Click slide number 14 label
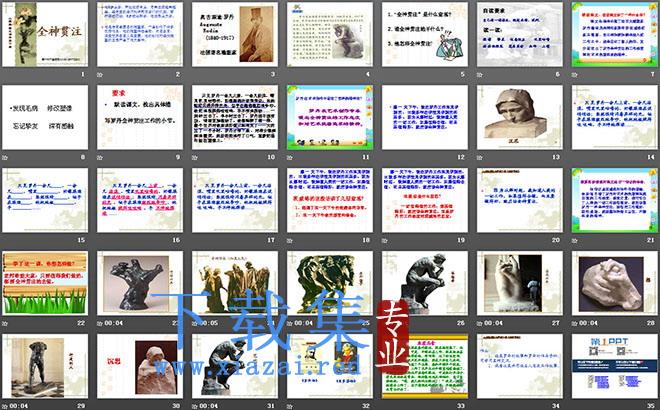The width and height of the screenshot is (660, 410). (x=651, y=157)
